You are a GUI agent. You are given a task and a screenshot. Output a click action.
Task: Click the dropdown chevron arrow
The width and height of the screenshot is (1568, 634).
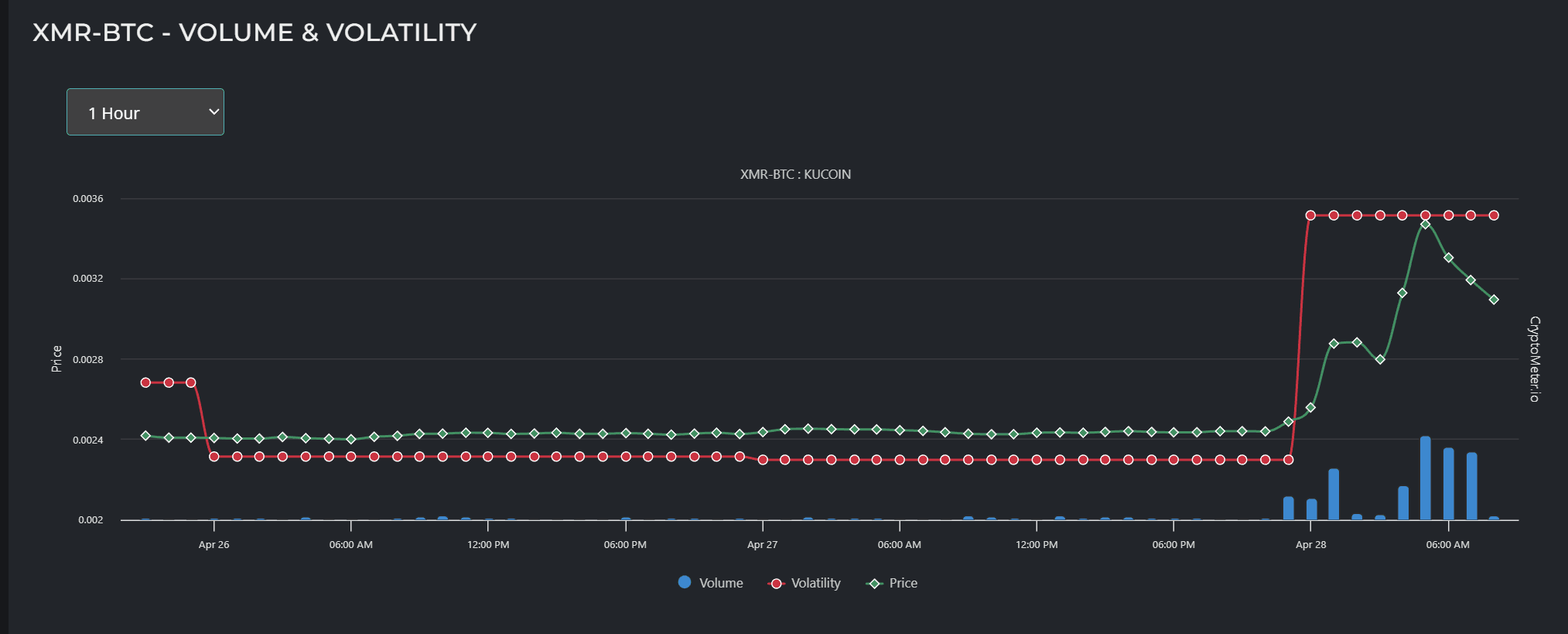click(214, 112)
